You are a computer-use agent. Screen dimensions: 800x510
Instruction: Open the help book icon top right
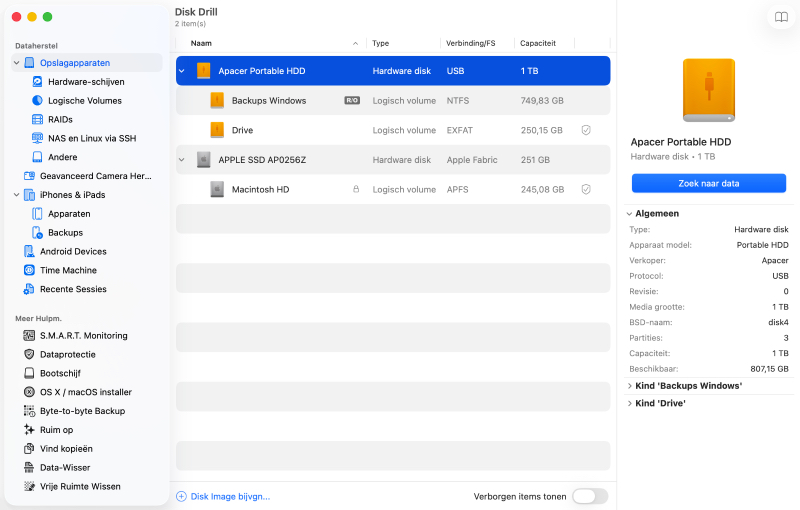pos(780,17)
